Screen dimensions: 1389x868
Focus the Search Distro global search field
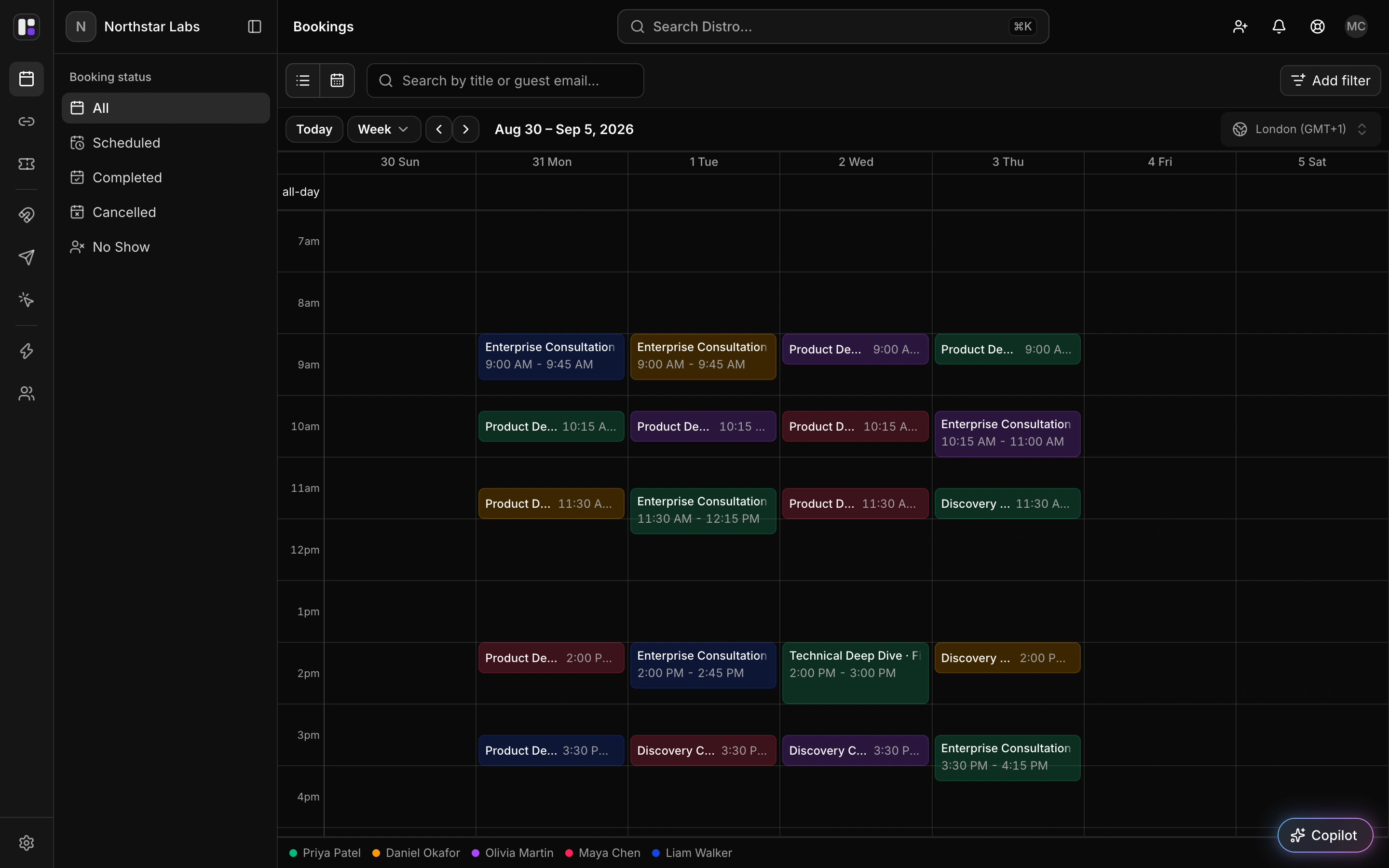(x=833, y=27)
